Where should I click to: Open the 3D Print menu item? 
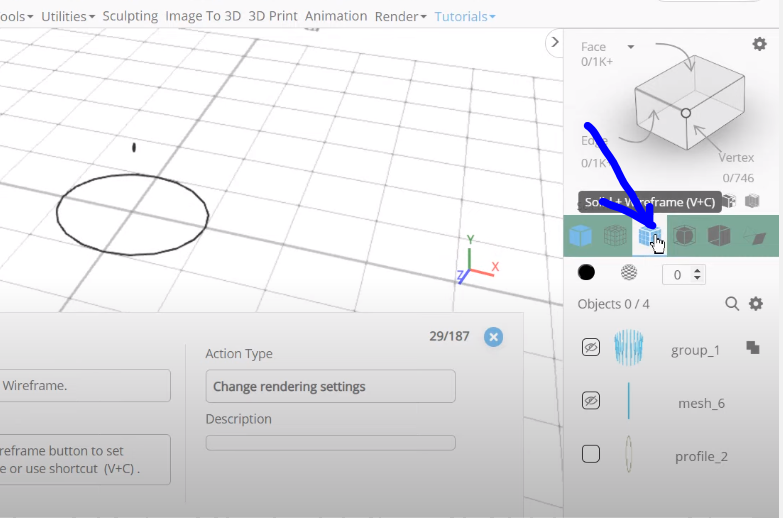273,16
